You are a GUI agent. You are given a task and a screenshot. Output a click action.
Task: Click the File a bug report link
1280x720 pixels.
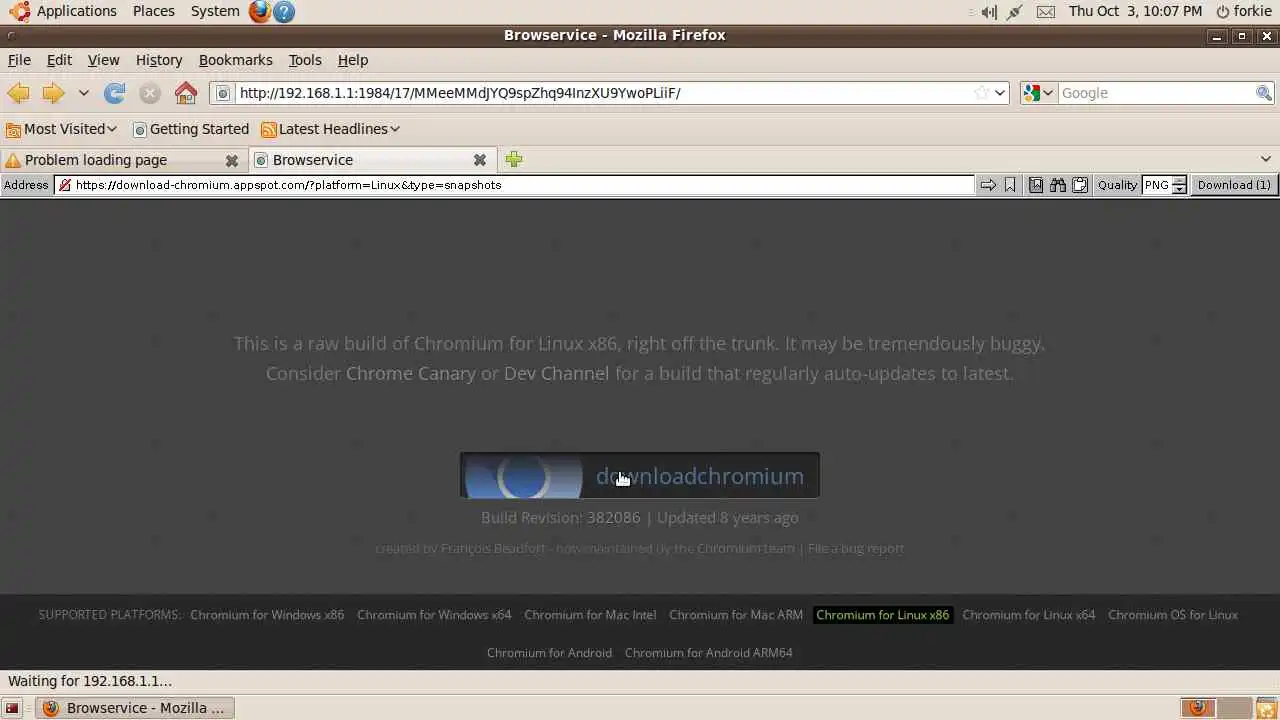pyautogui.click(x=856, y=548)
